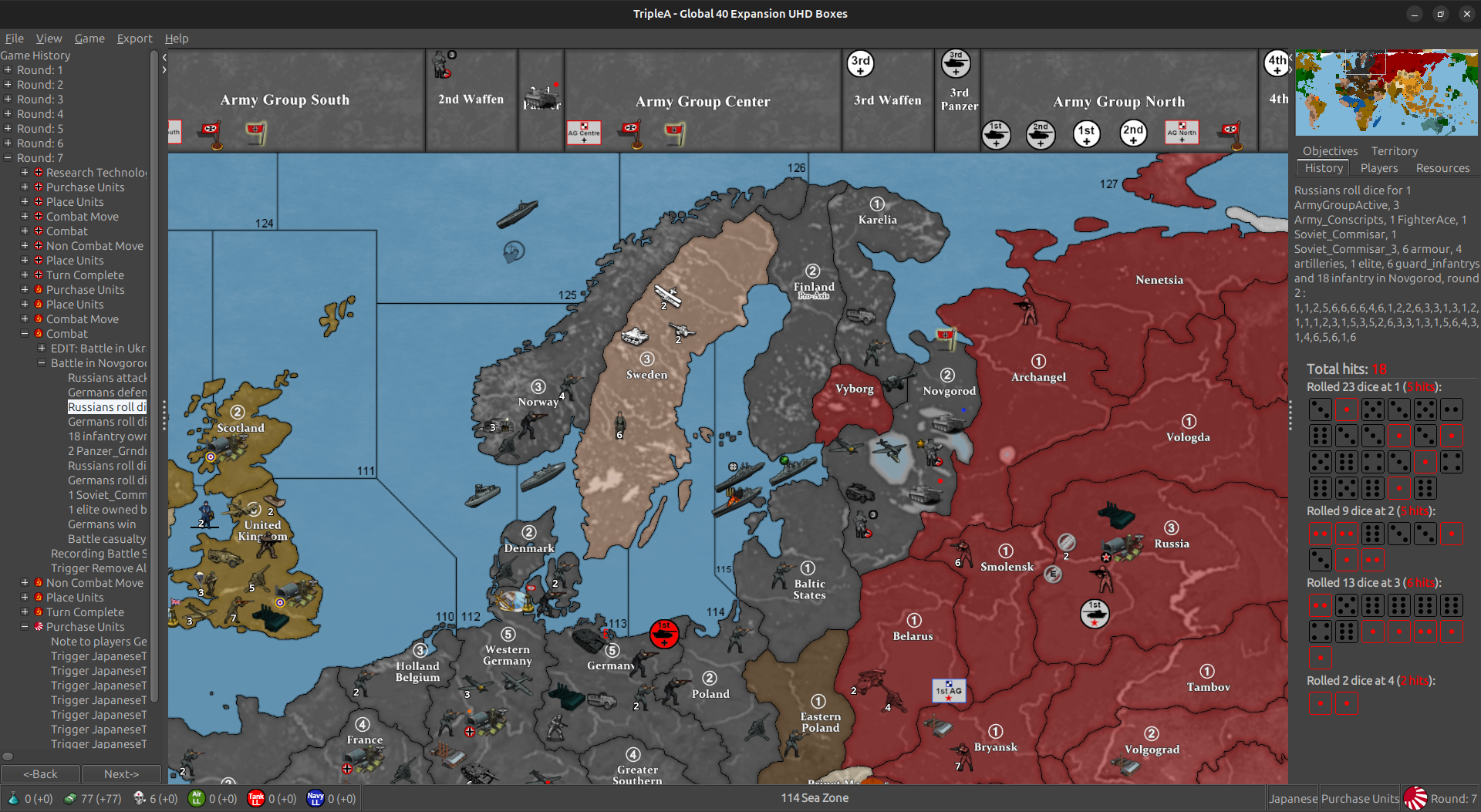
Task: Switch to the Players tab
Action: point(1378,167)
